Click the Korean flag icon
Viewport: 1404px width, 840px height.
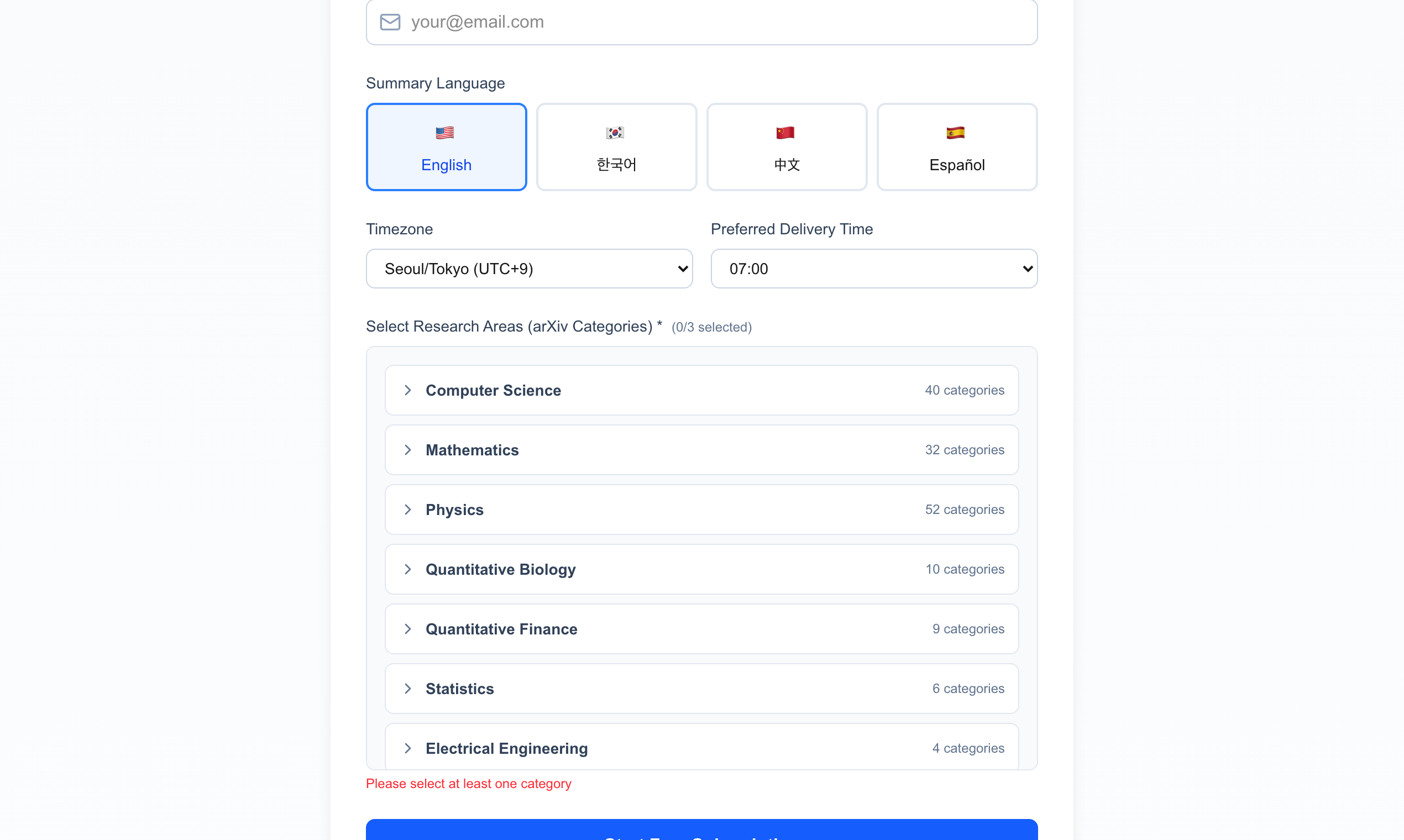615,132
